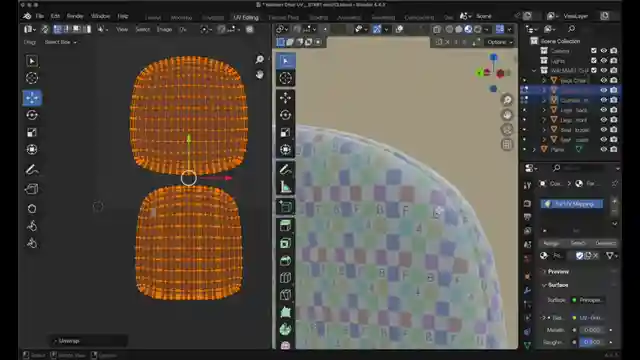Toggle proportional editing in UV editor header
The height and width of the screenshot is (360, 640).
tap(249, 29)
